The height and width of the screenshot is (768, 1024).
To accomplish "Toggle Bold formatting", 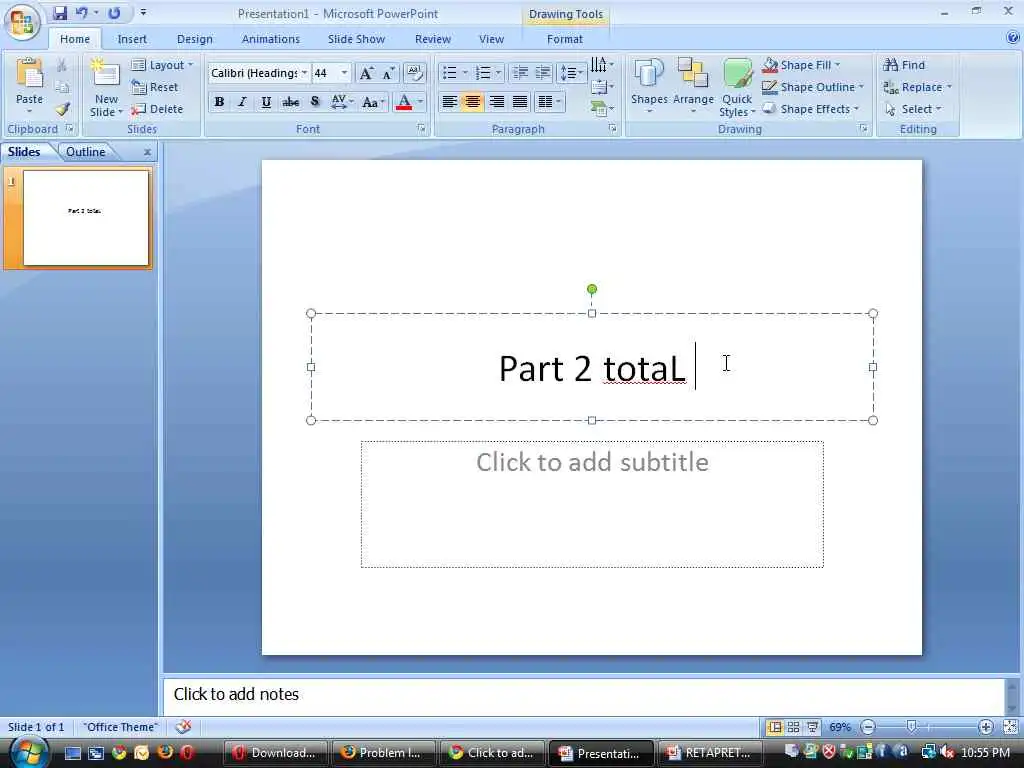I will click(x=219, y=102).
